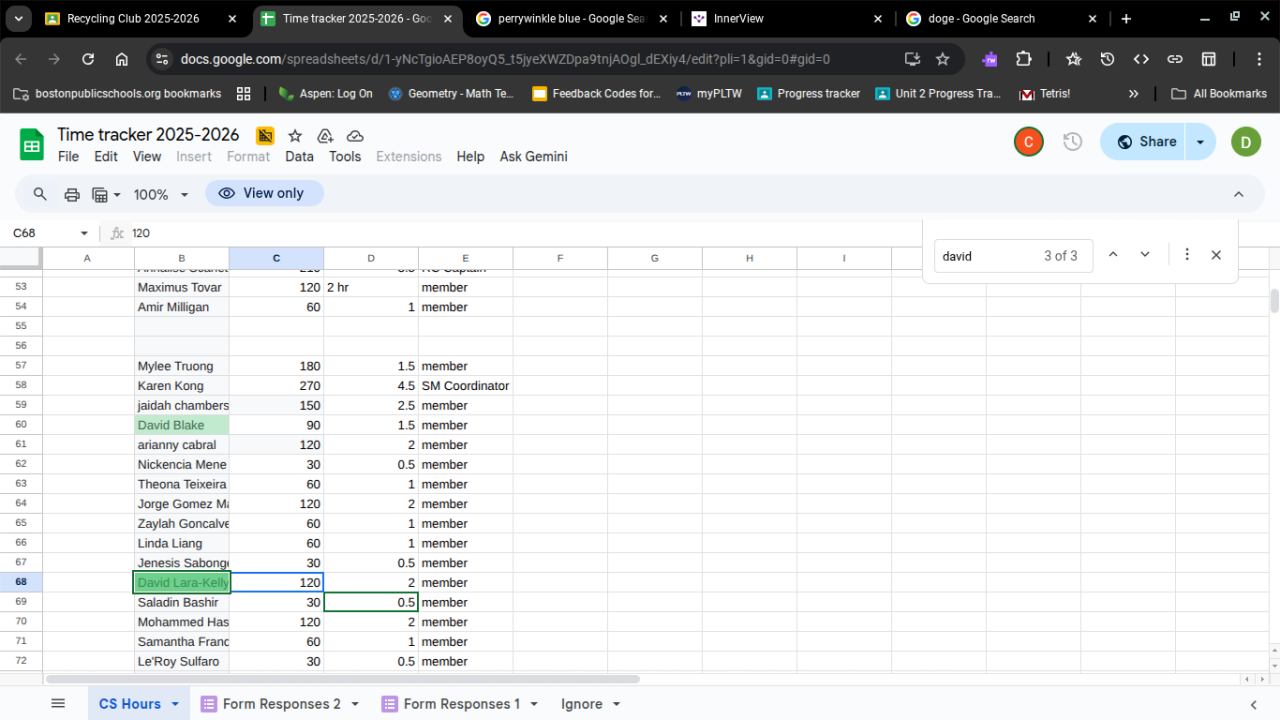Open the filter views dropdown
This screenshot has height=720, width=1280.
(106, 194)
